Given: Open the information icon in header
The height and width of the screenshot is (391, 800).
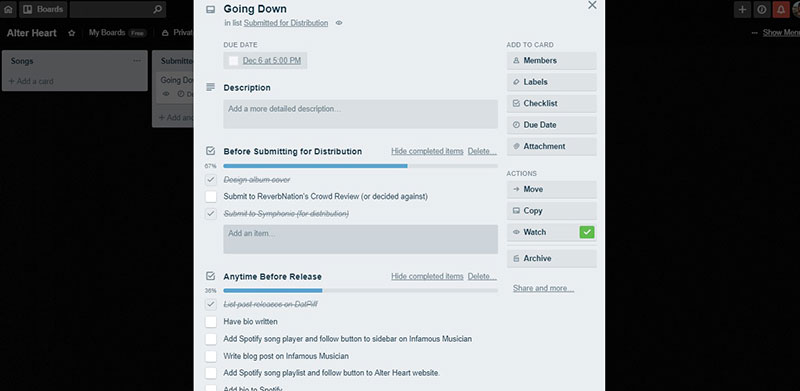Looking at the screenshot, I should 762,9.
